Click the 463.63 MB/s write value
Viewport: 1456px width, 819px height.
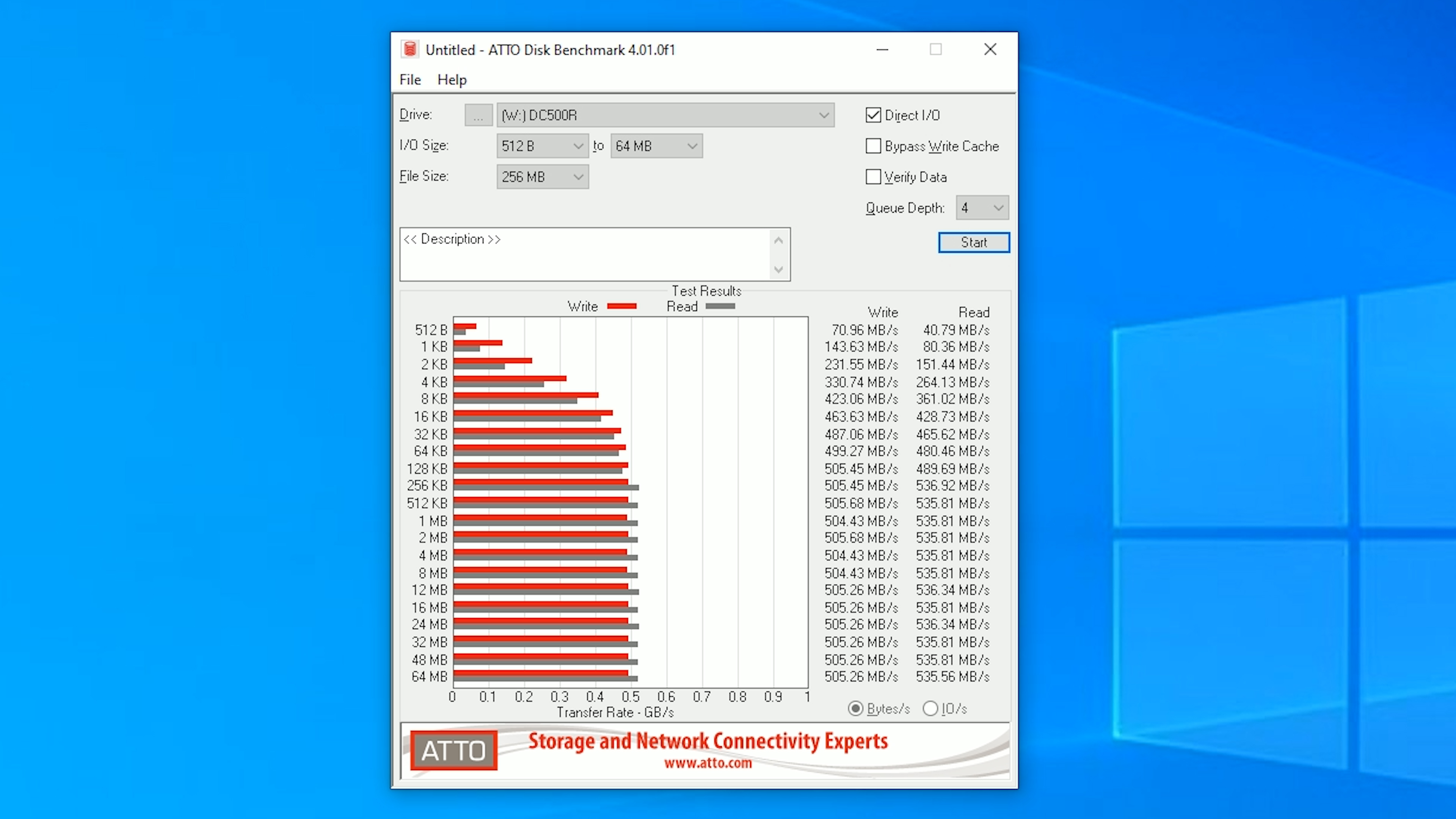point(861,417)
